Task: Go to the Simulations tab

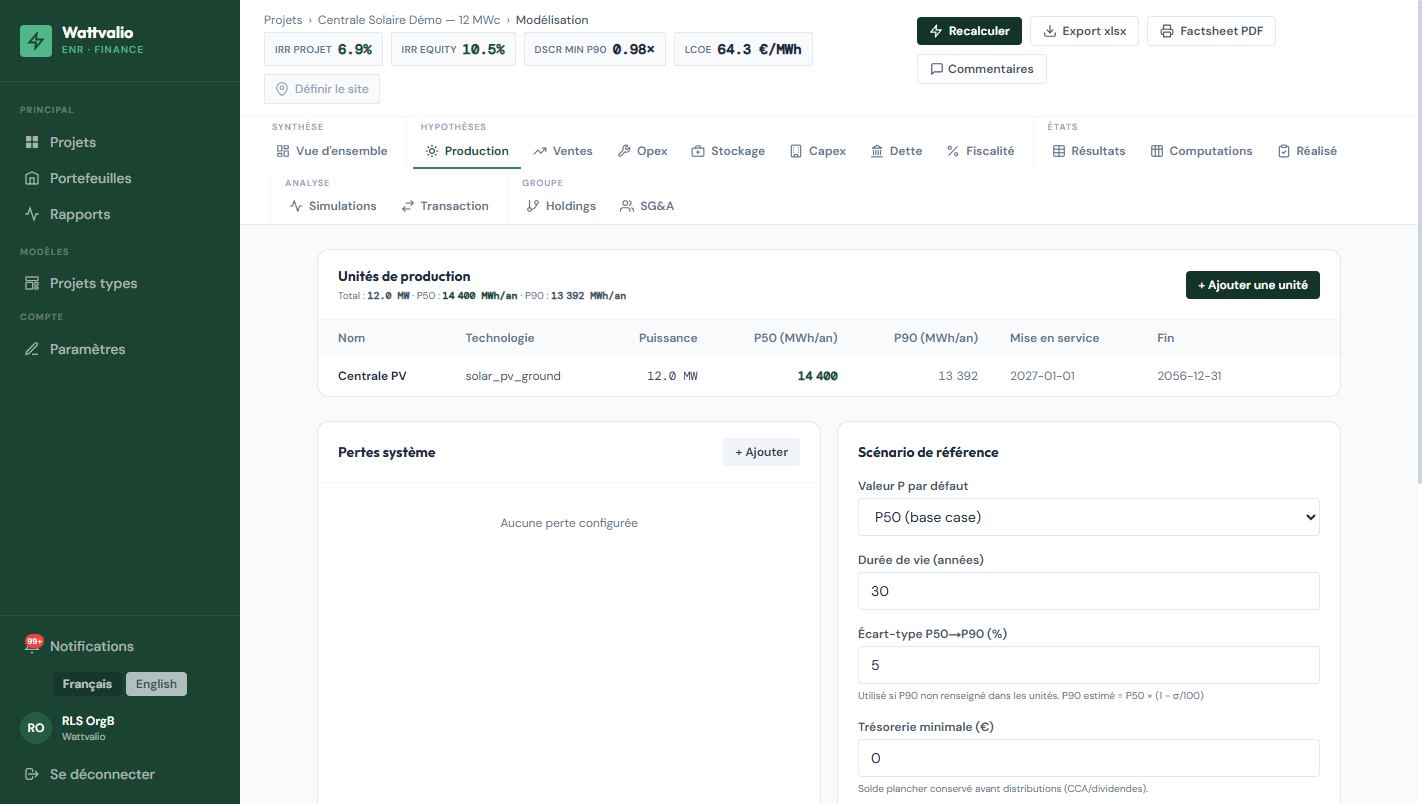Action: [x=333, y=206]
